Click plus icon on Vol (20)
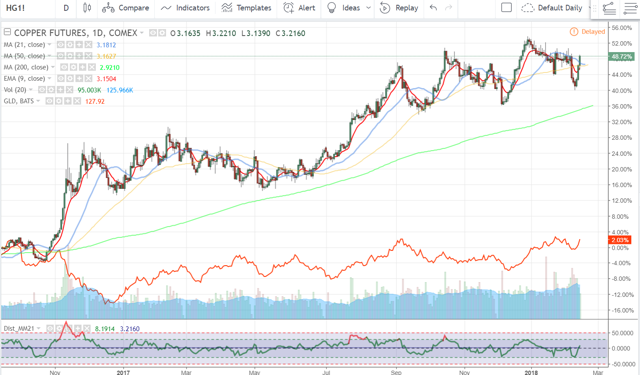Image resolution: width=640 pixels, height=375 pixels. pos(60,90)
